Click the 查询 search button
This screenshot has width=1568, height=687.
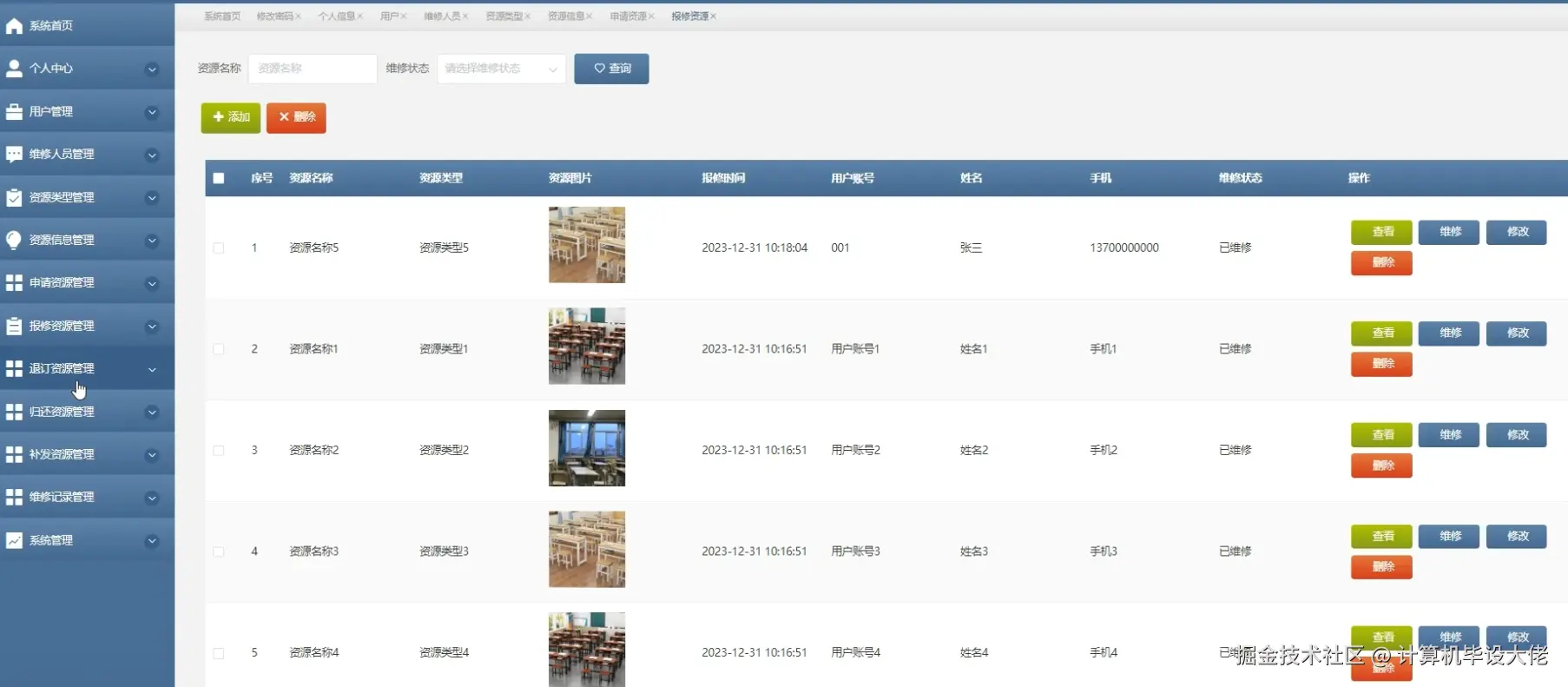coord(611,69)
